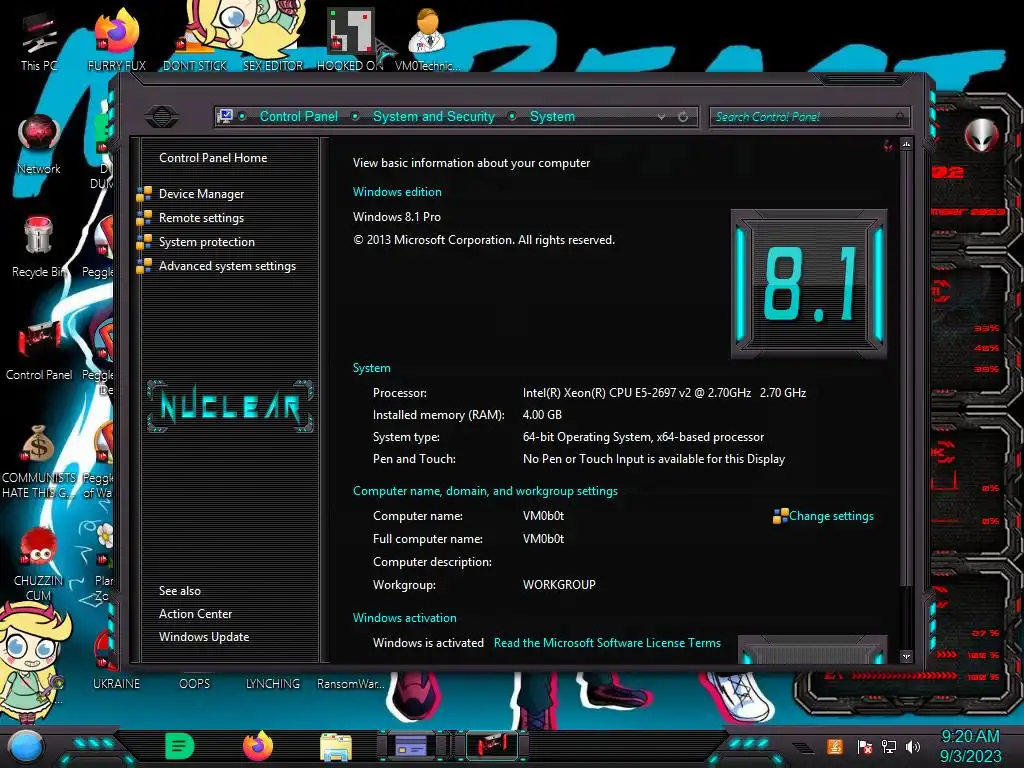The height and width of the screenshot is (768, 1024).
Task: Open the RansomWar desktop shortcut
Action: tap(350, 684)
